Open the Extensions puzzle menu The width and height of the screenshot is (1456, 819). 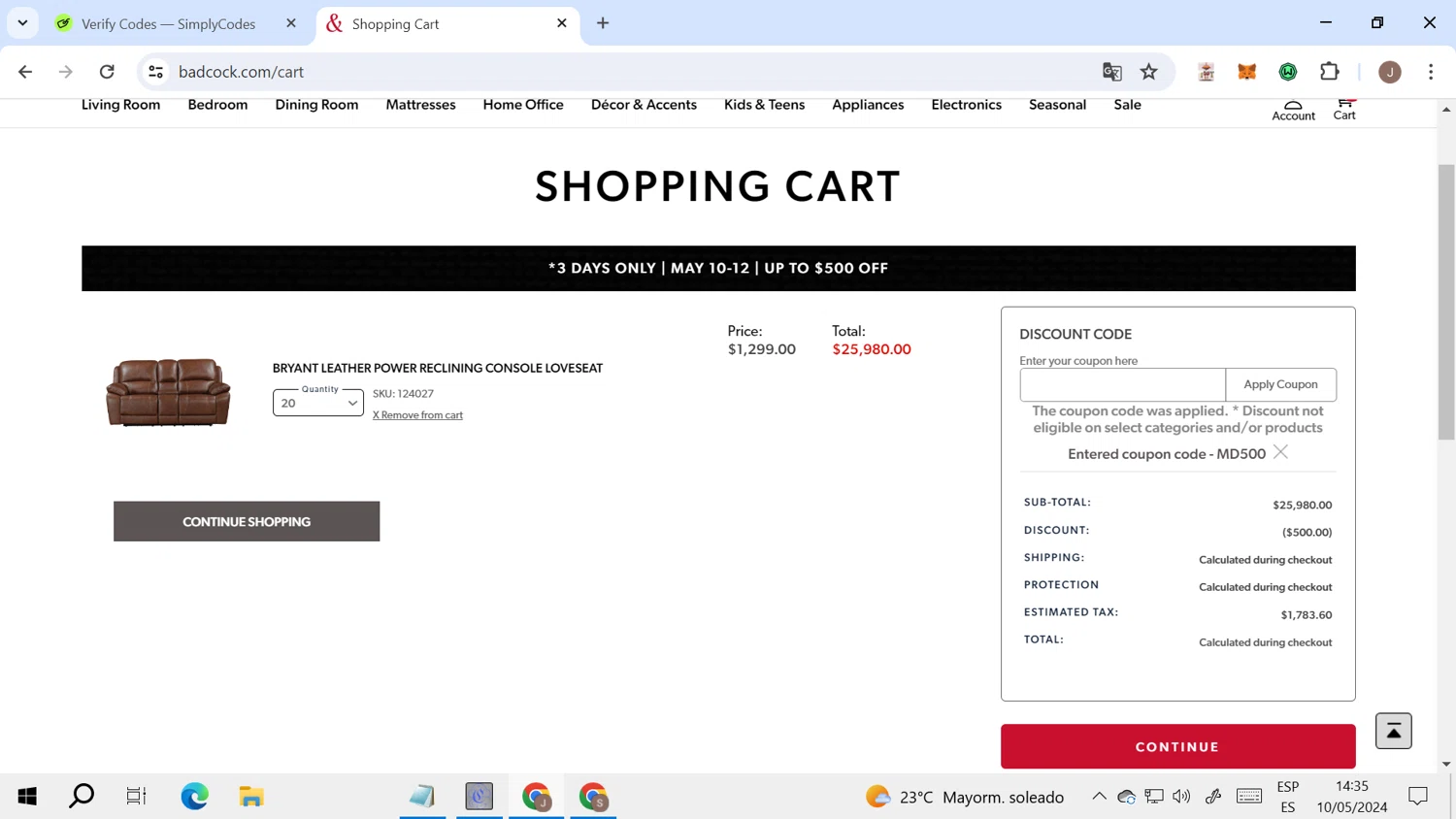(x=1330, y=72)
